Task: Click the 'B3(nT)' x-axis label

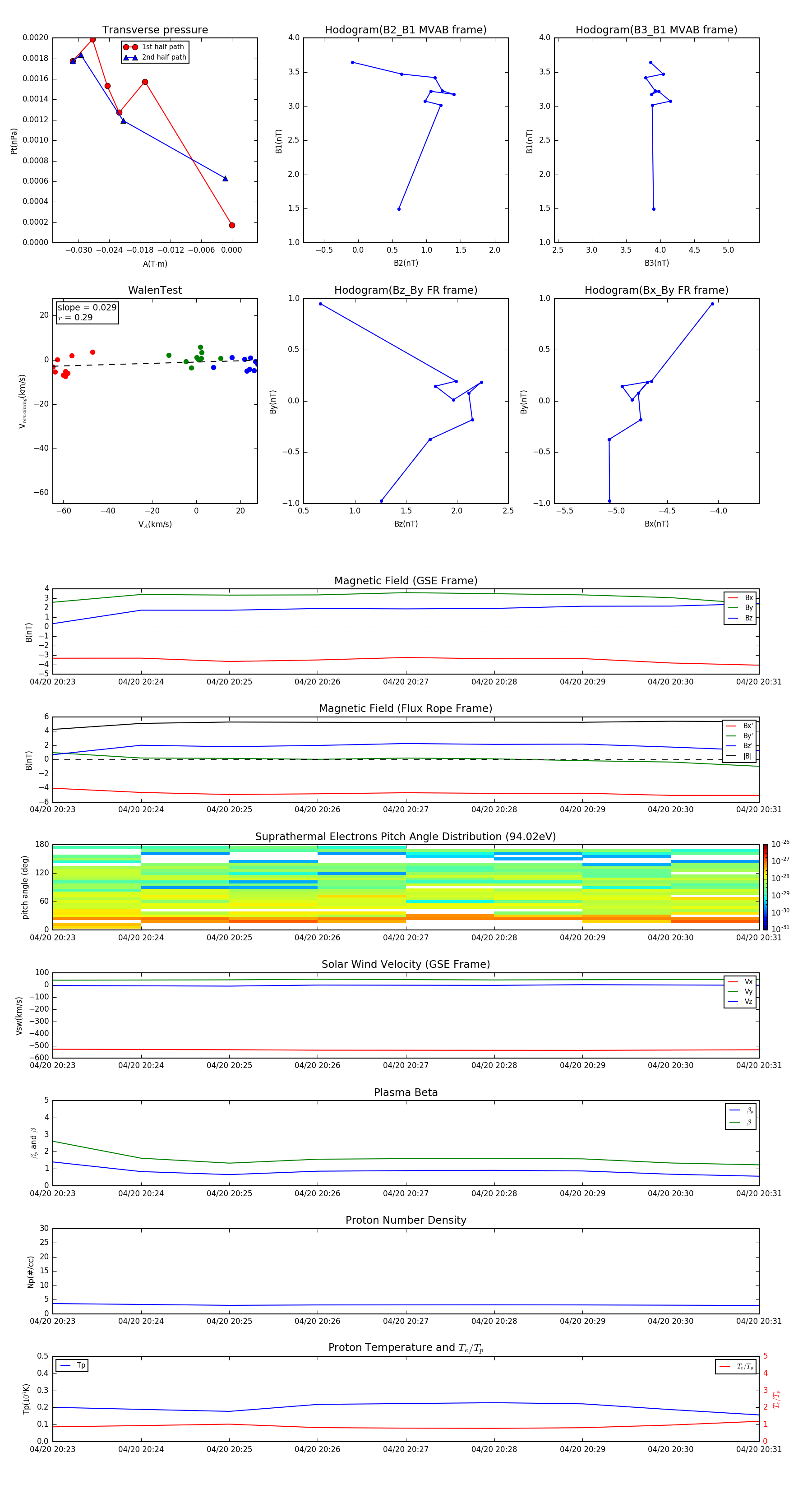Action: [x=656, y=263]
